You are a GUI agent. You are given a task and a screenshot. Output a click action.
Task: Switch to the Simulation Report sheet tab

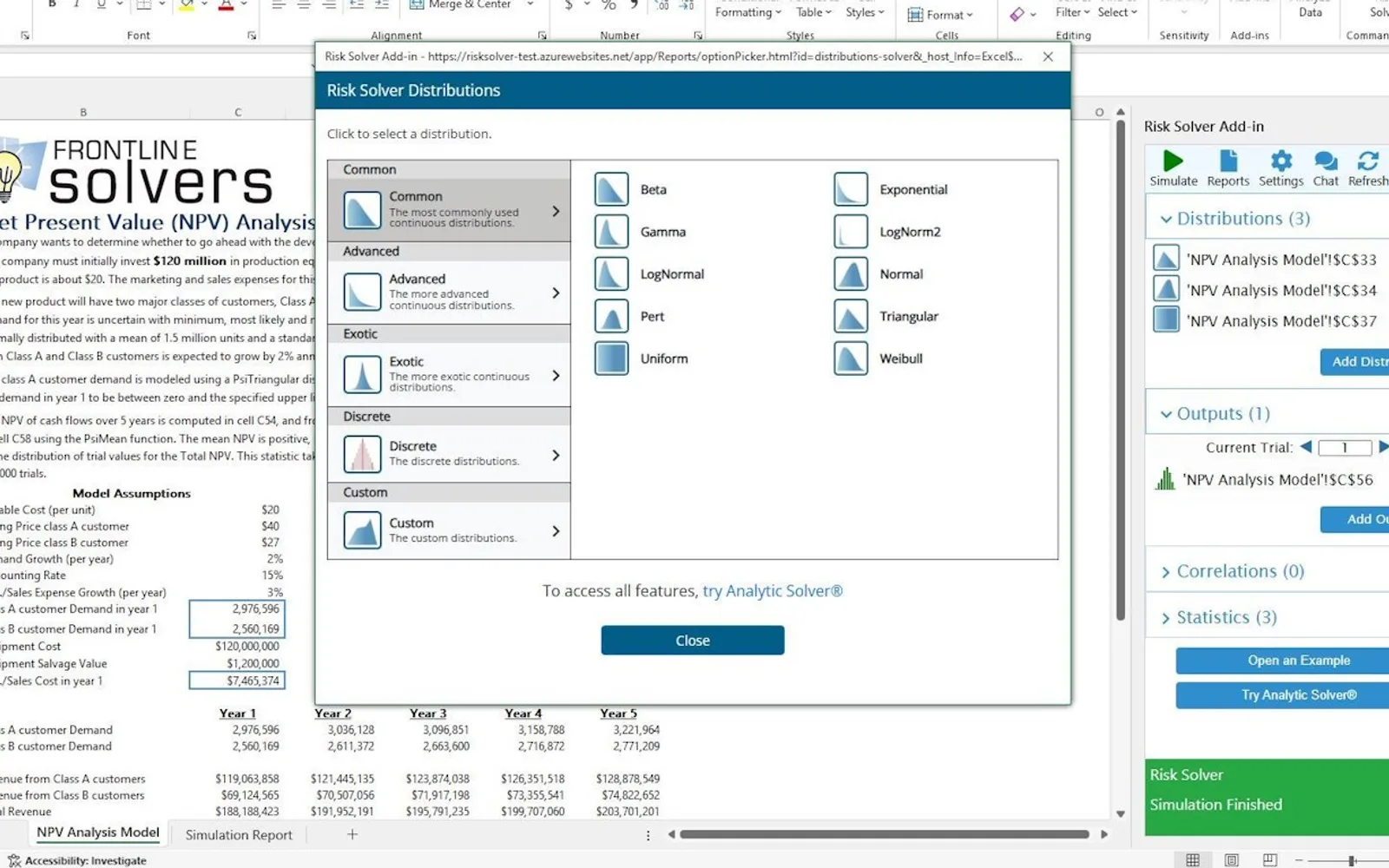coord(239,835)
